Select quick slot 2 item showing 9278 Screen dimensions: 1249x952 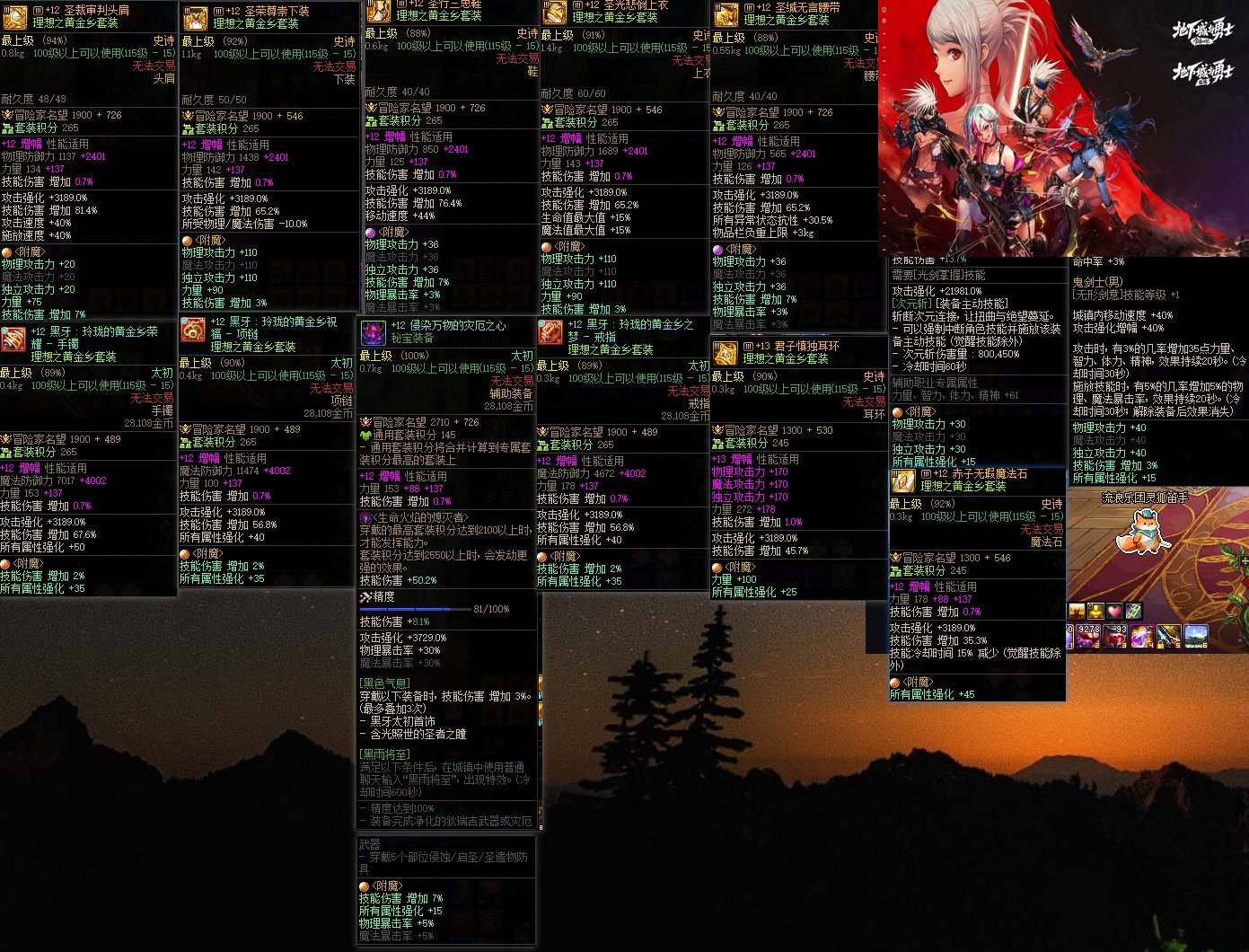1088,637
